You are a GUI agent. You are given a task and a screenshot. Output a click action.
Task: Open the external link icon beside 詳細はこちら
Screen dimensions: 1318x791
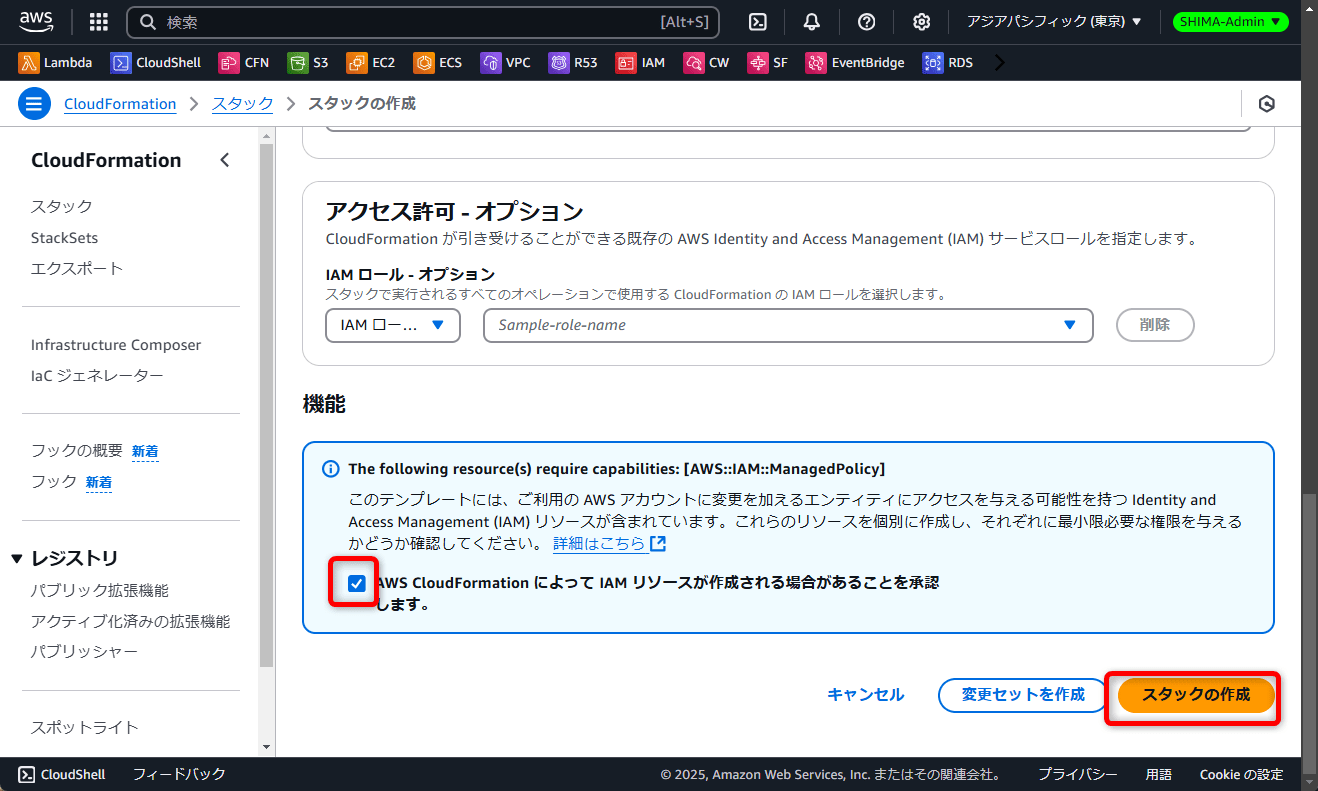click(x=658, y=544)
